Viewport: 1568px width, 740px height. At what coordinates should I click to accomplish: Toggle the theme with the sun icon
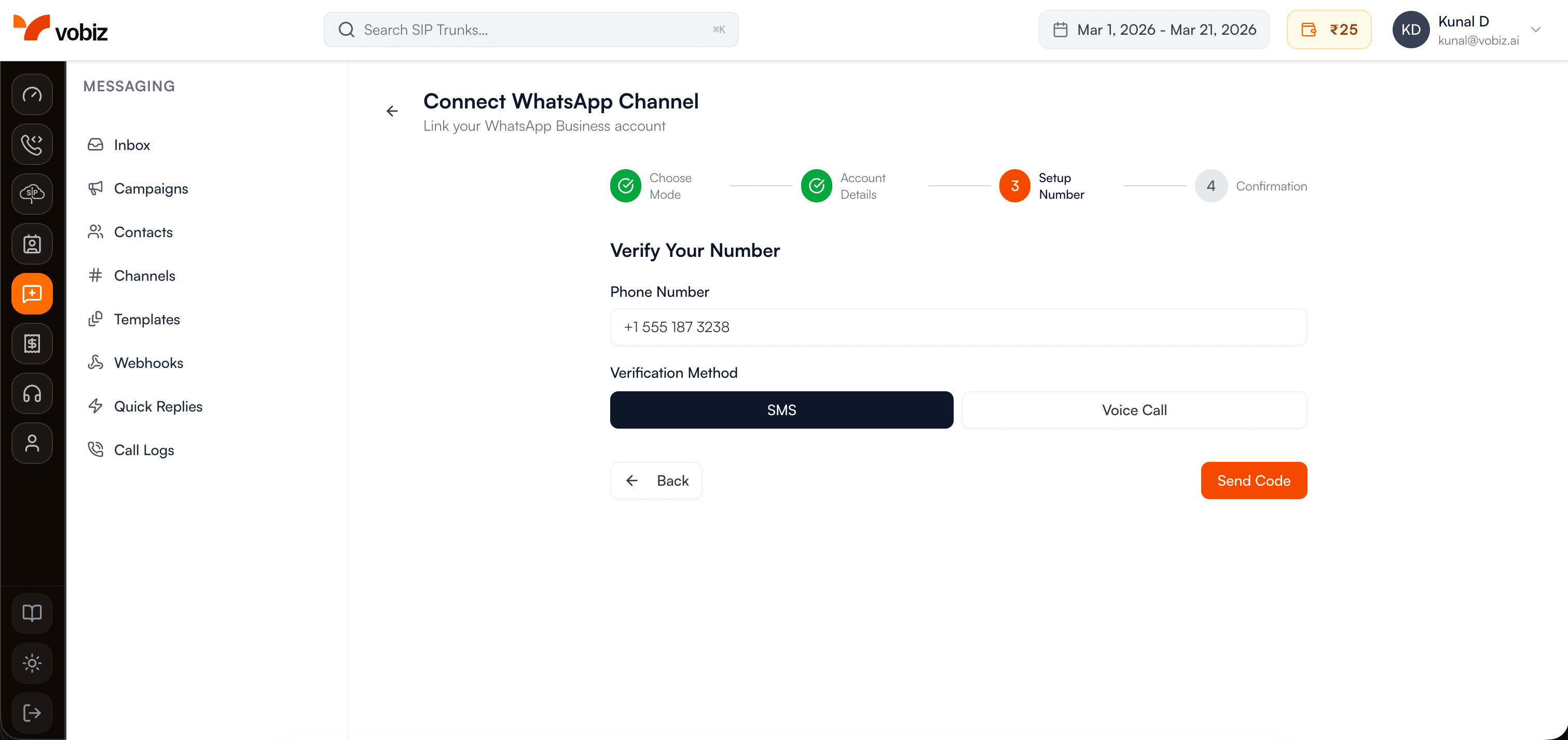32,663
